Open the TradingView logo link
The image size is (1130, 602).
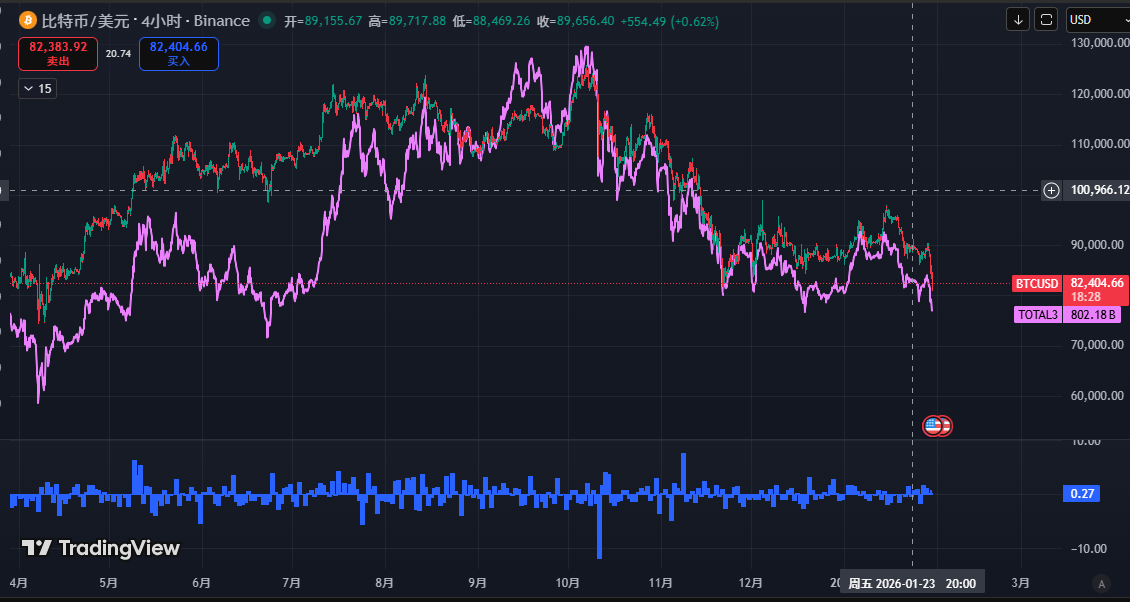pyautogui.click(x=101, y=548)
